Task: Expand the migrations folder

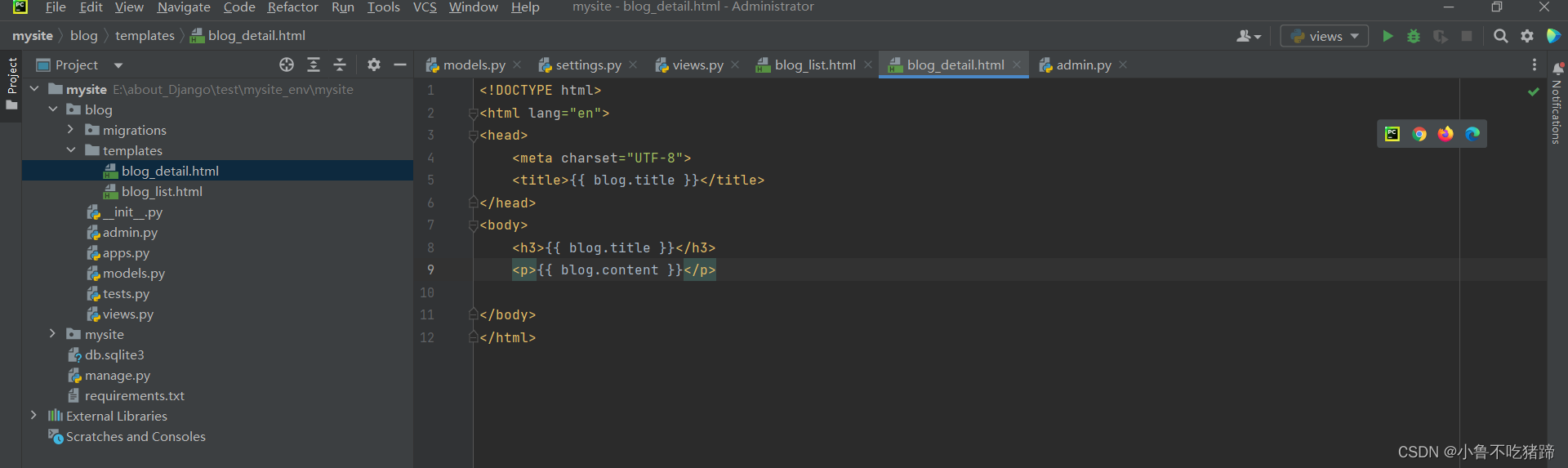Action: click(70, 130)
